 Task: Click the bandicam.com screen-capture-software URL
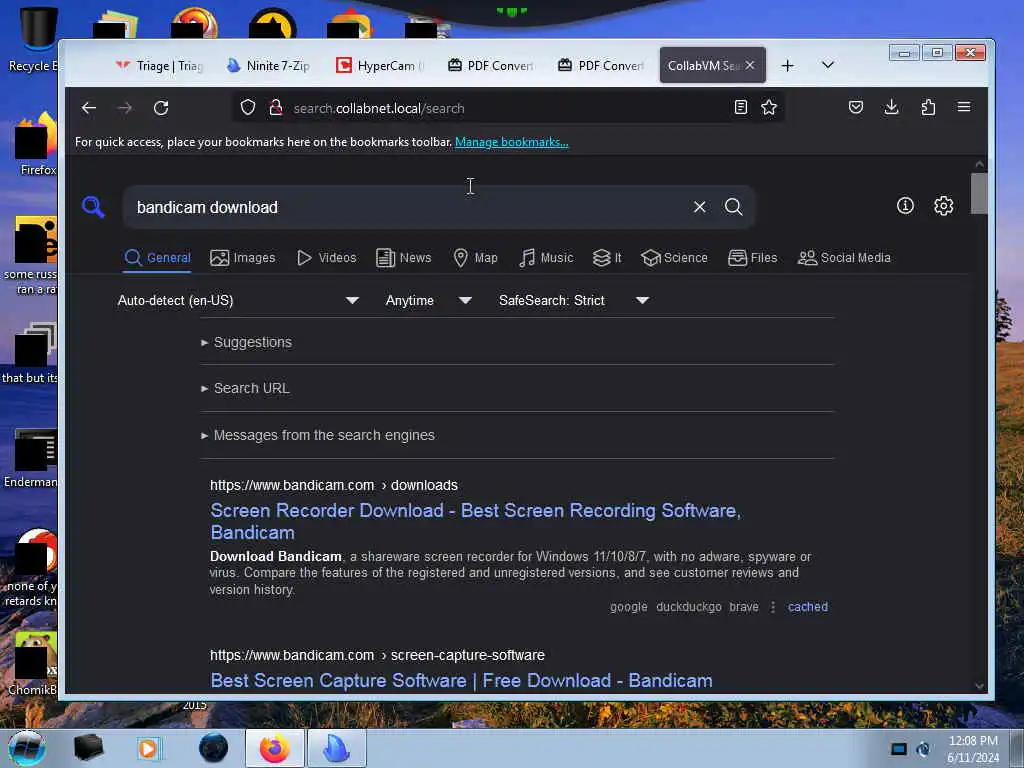coord(377,655)
